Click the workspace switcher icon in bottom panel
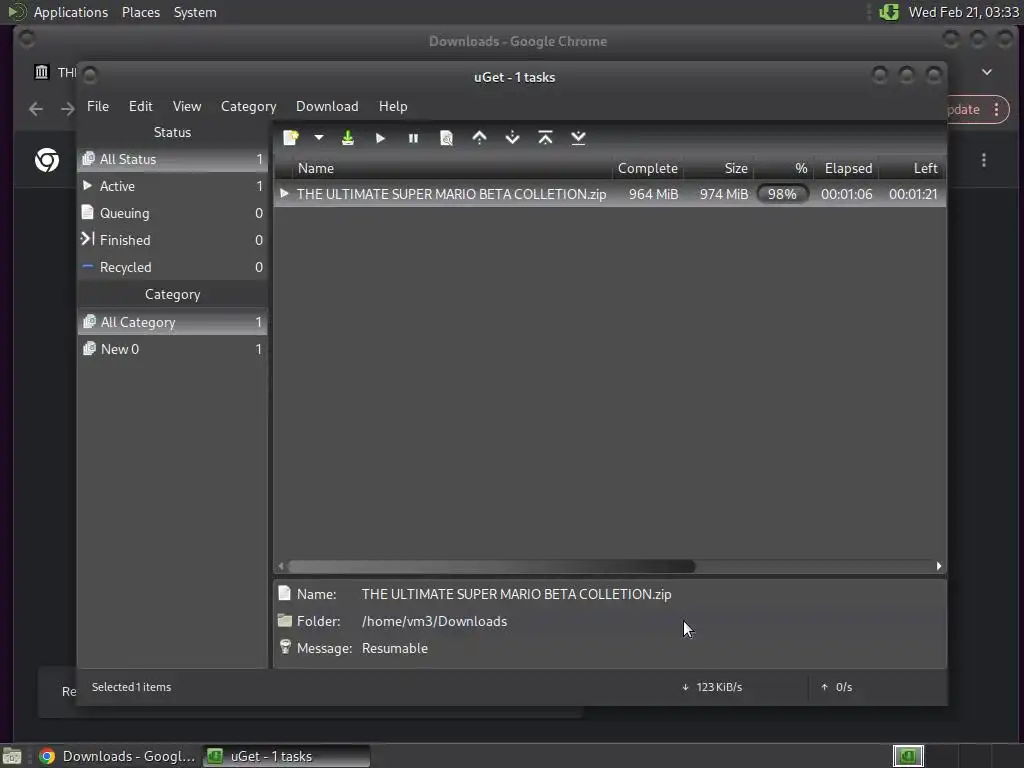This screenshot has width=1024, height=768. point(908,756)
